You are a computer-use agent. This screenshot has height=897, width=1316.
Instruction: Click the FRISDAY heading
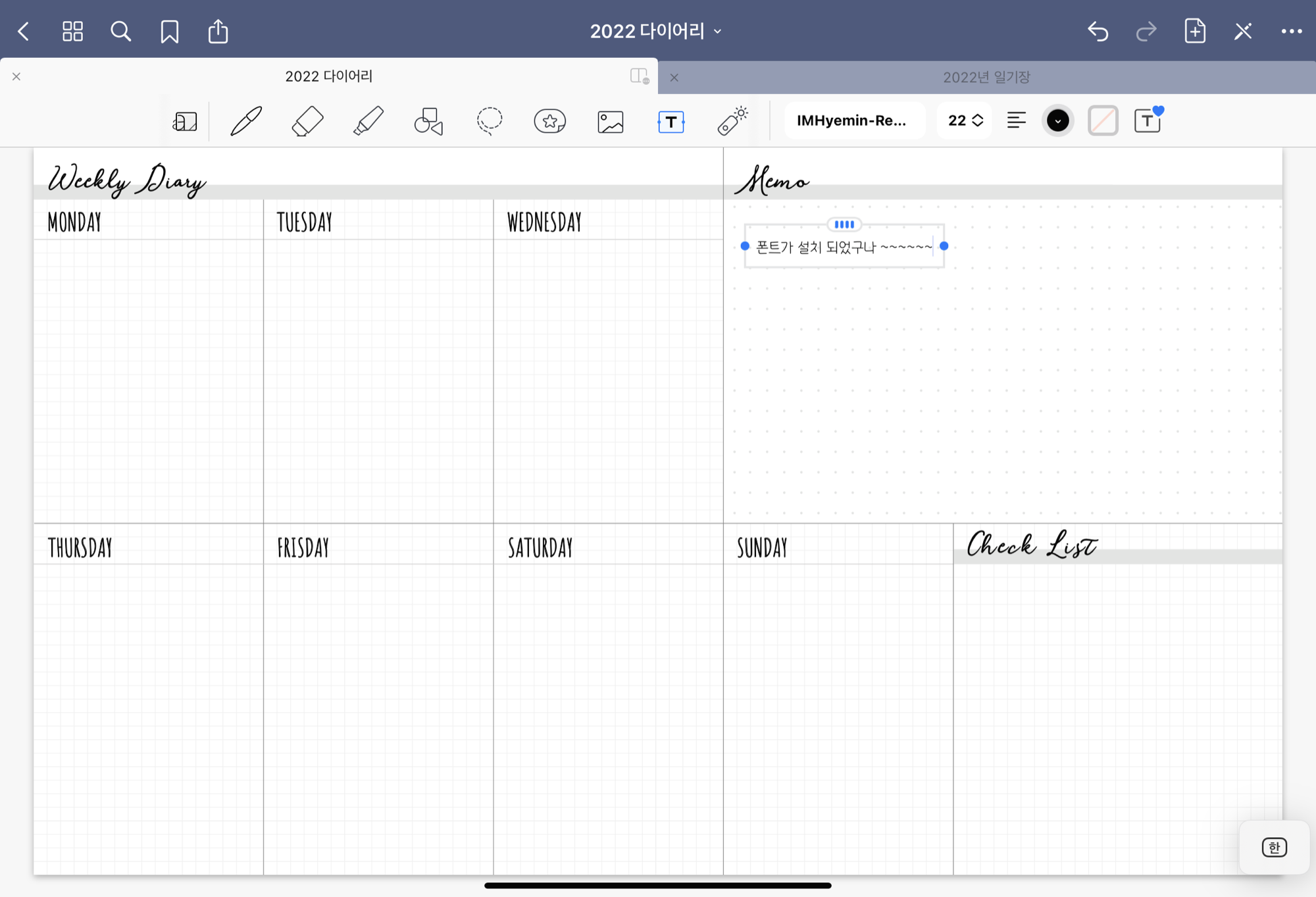(303, 548)
